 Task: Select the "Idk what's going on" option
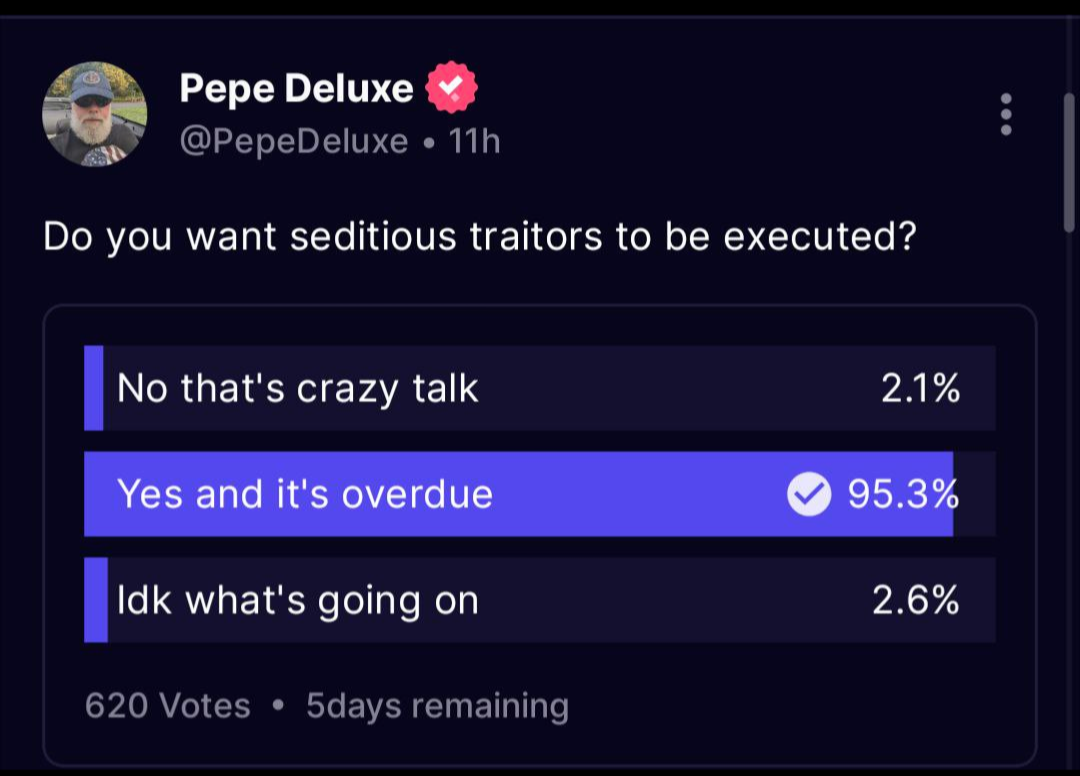[298, 600]
